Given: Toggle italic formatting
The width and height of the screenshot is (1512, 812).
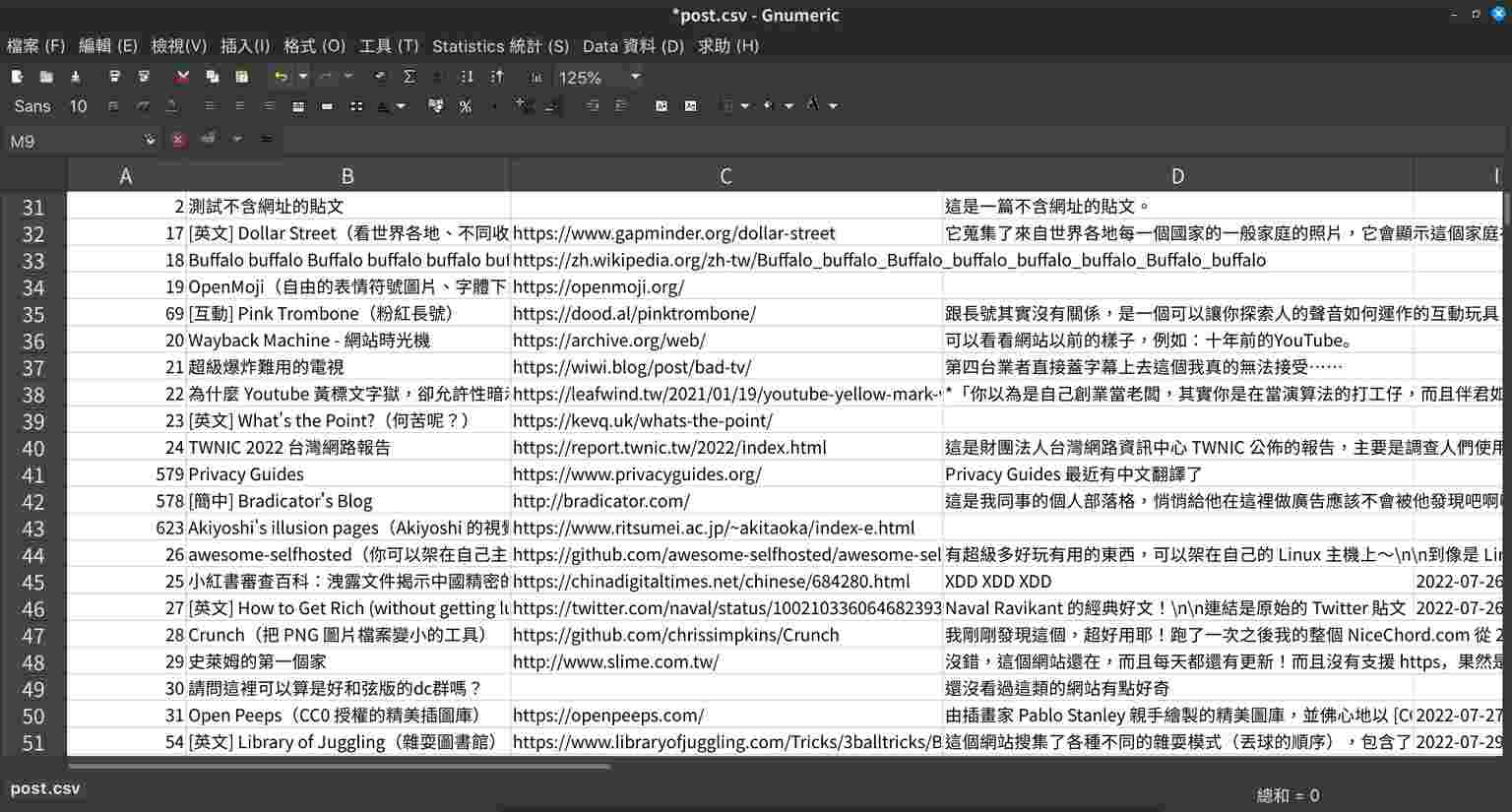Looking at the screenshot, I should click(x=143, y=106).
